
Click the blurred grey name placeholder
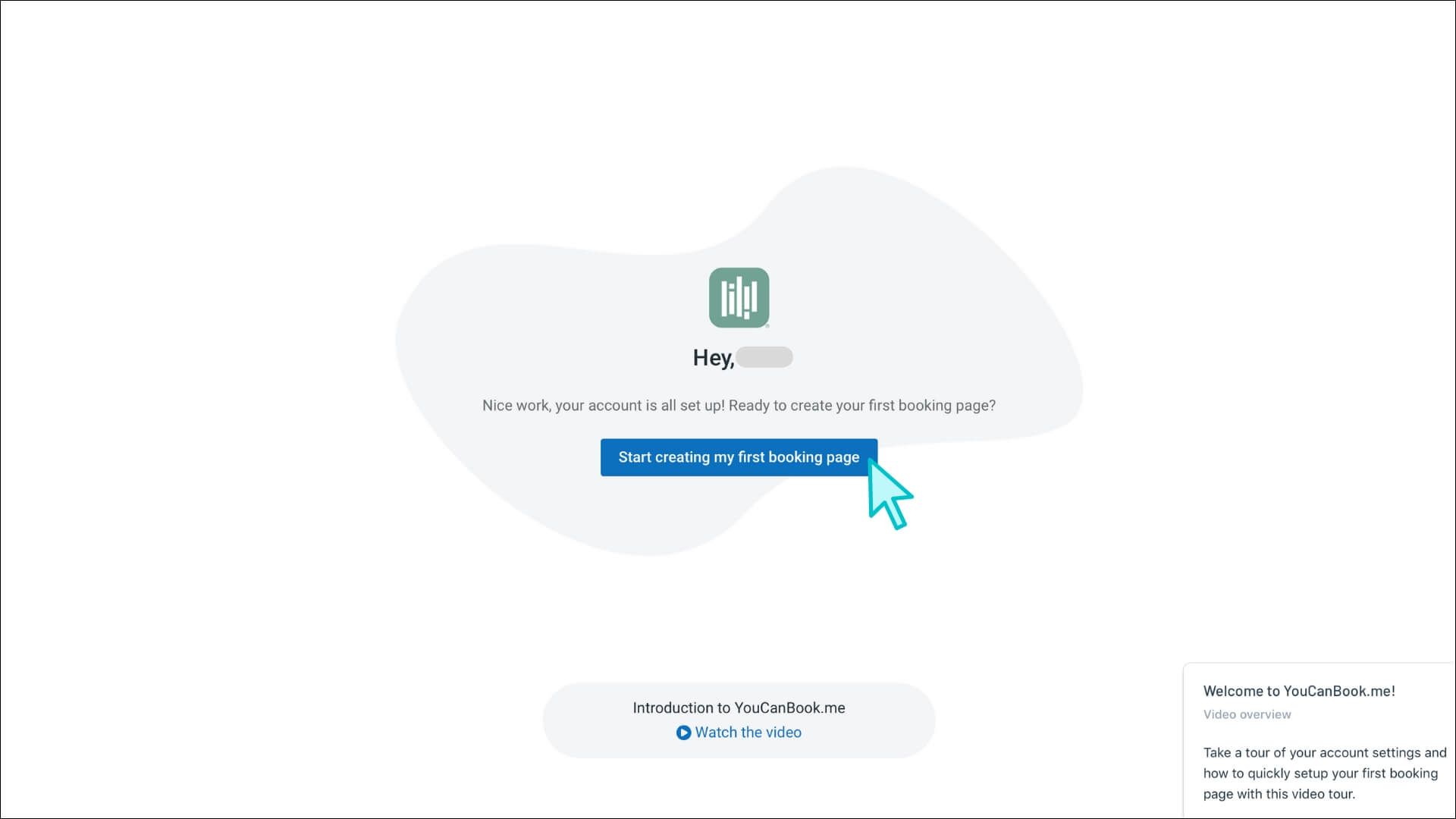point(764,357)
